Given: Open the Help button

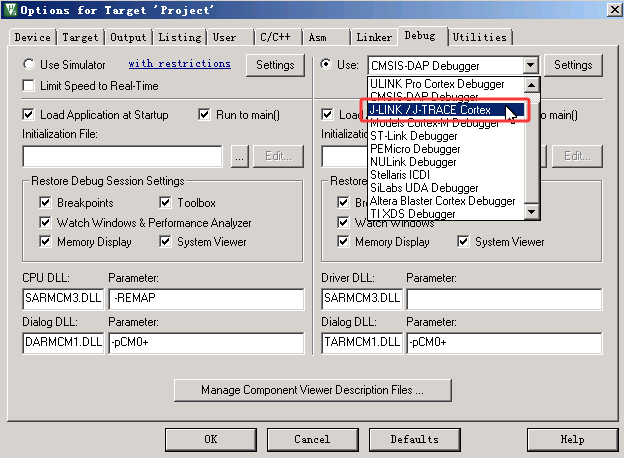Looking at the screenshot, I should [573, 440].
